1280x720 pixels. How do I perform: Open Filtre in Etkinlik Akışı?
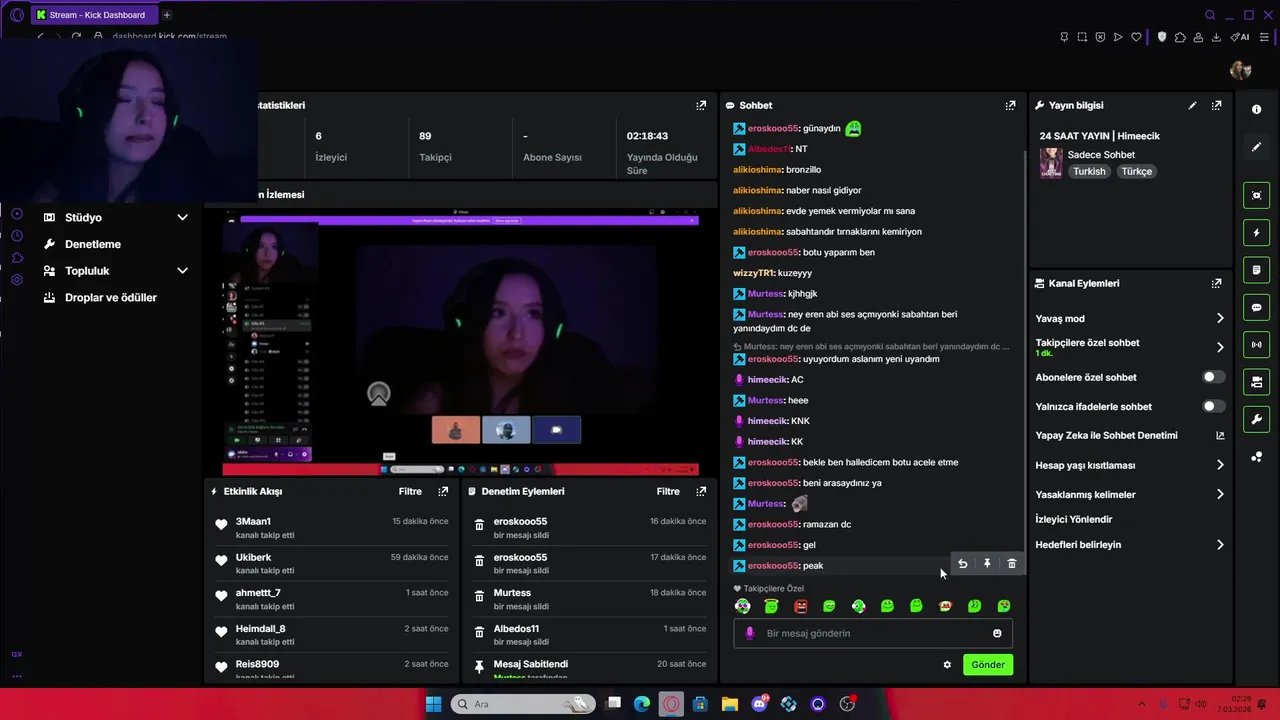tap(410, 491)
